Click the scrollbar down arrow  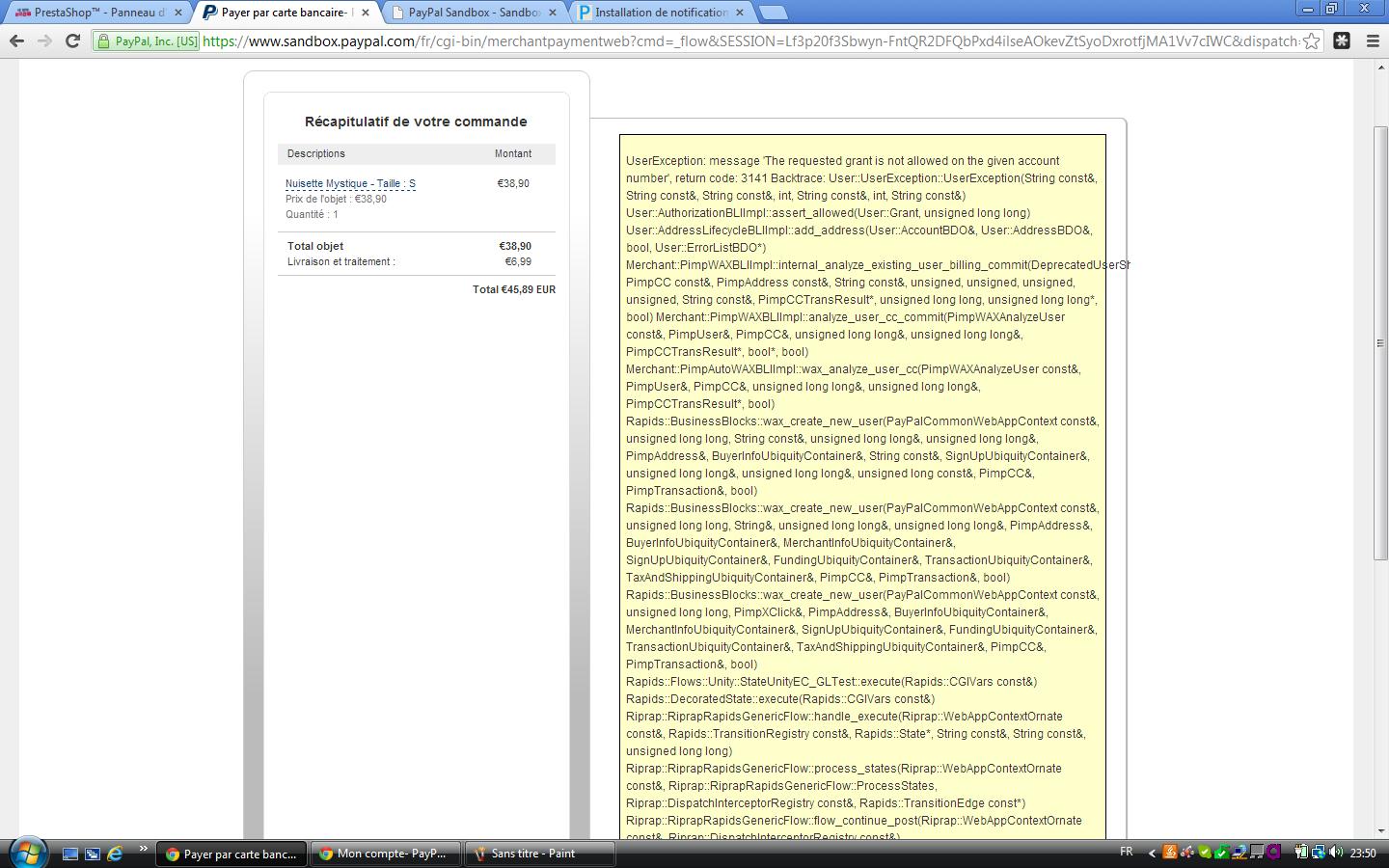click(1380, 830)
